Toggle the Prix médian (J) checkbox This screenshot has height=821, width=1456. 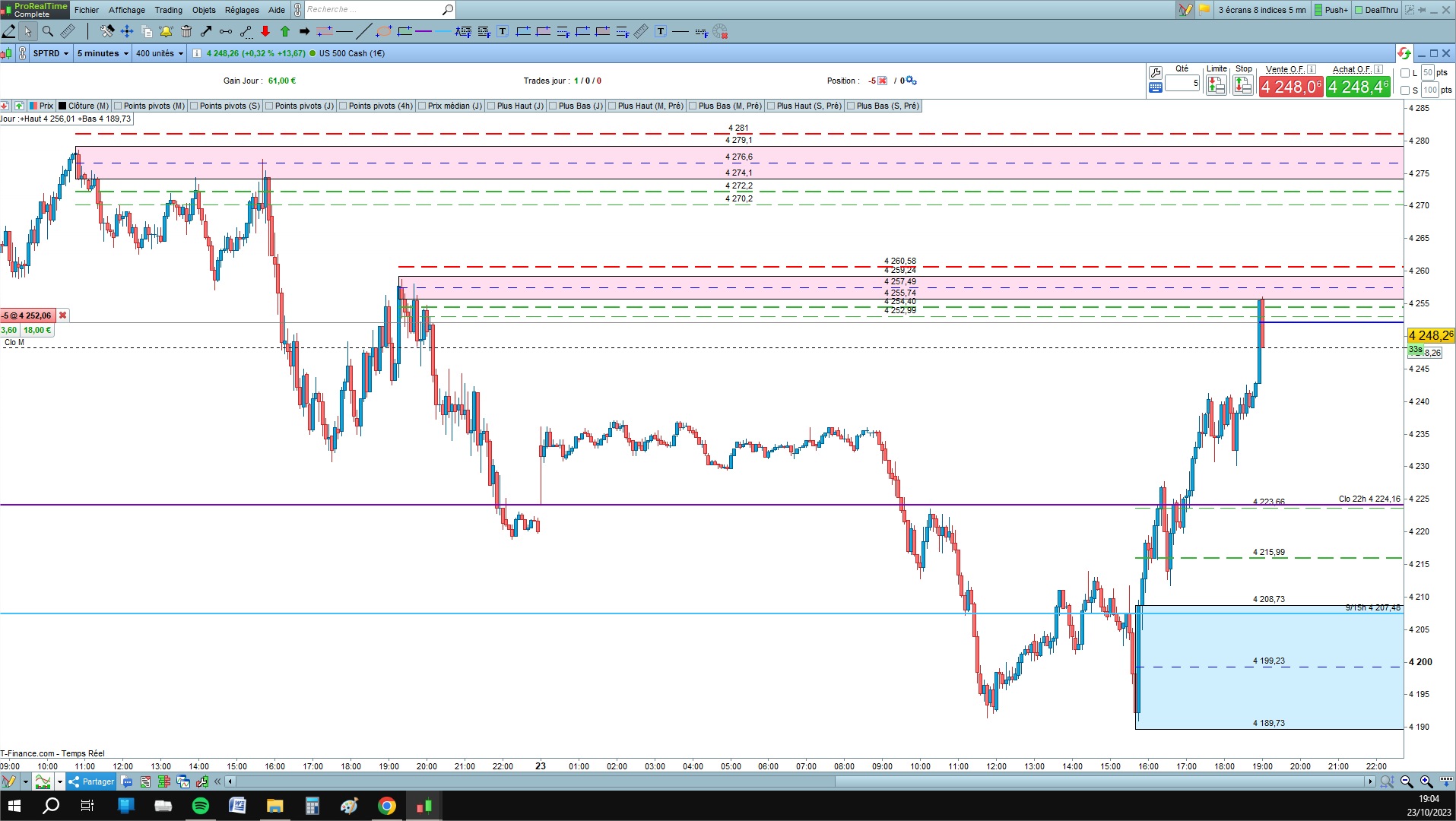[x=423, y=106]
